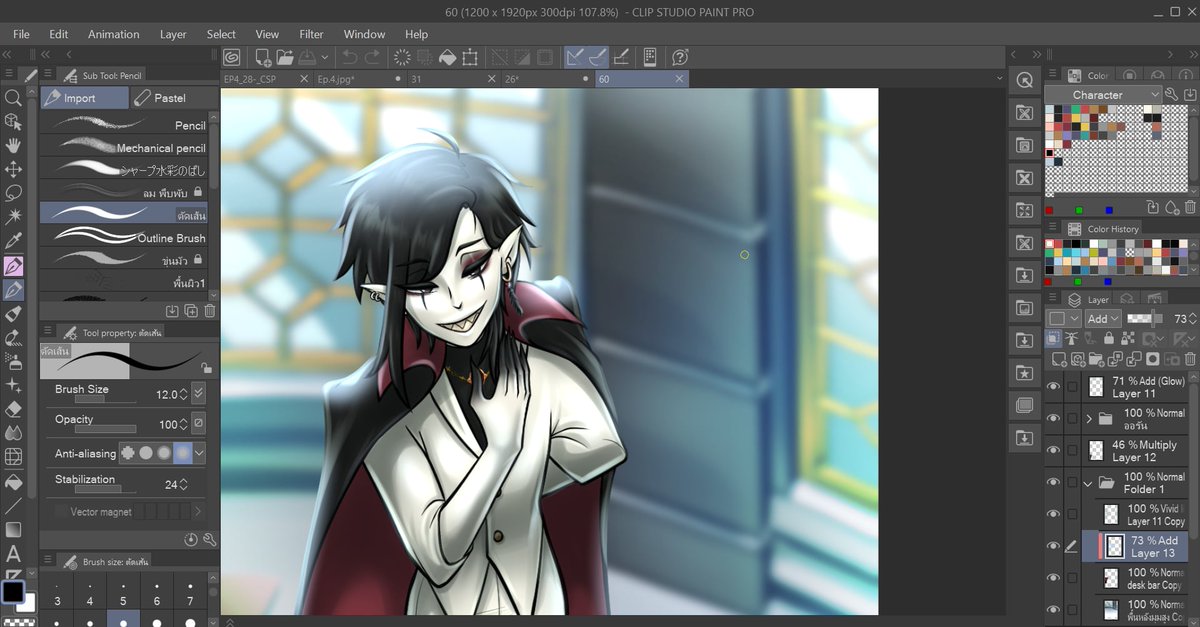Open the Anti-aliasing options dropdown
Viewport: 1200px width, 627px height.
pos(200,453)
